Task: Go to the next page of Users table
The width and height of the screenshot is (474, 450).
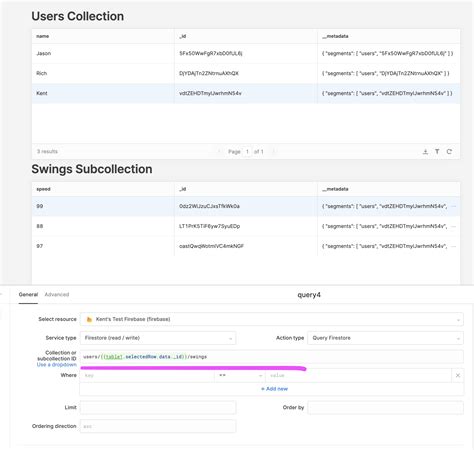Action: pyautogui.click(x=273, y=152)
